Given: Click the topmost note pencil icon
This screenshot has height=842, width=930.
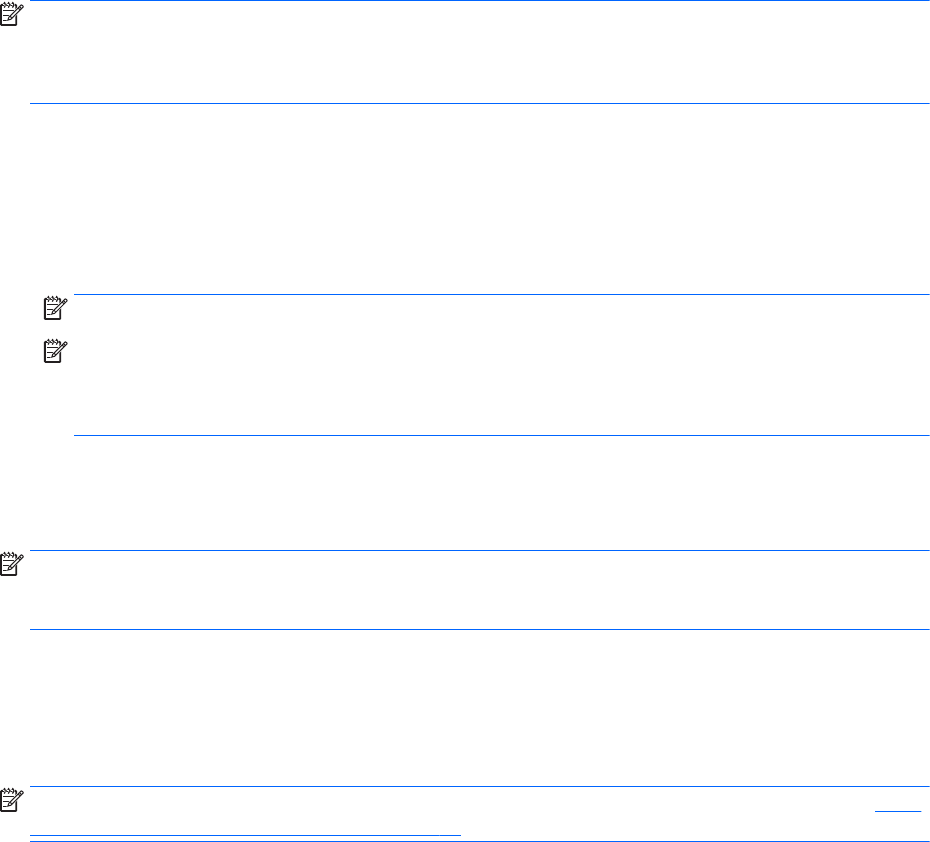Looking at the screenshot, I should tap(11, 11).
